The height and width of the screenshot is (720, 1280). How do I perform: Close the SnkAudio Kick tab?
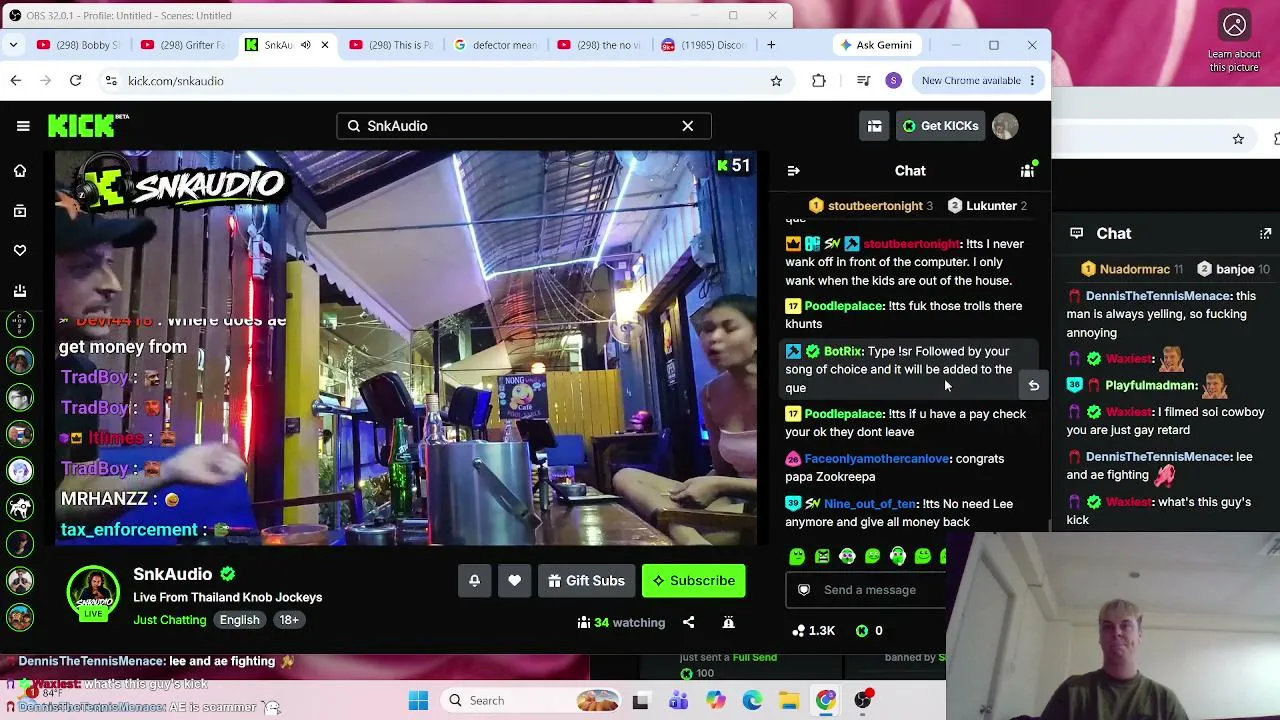[x=325, y=45]
